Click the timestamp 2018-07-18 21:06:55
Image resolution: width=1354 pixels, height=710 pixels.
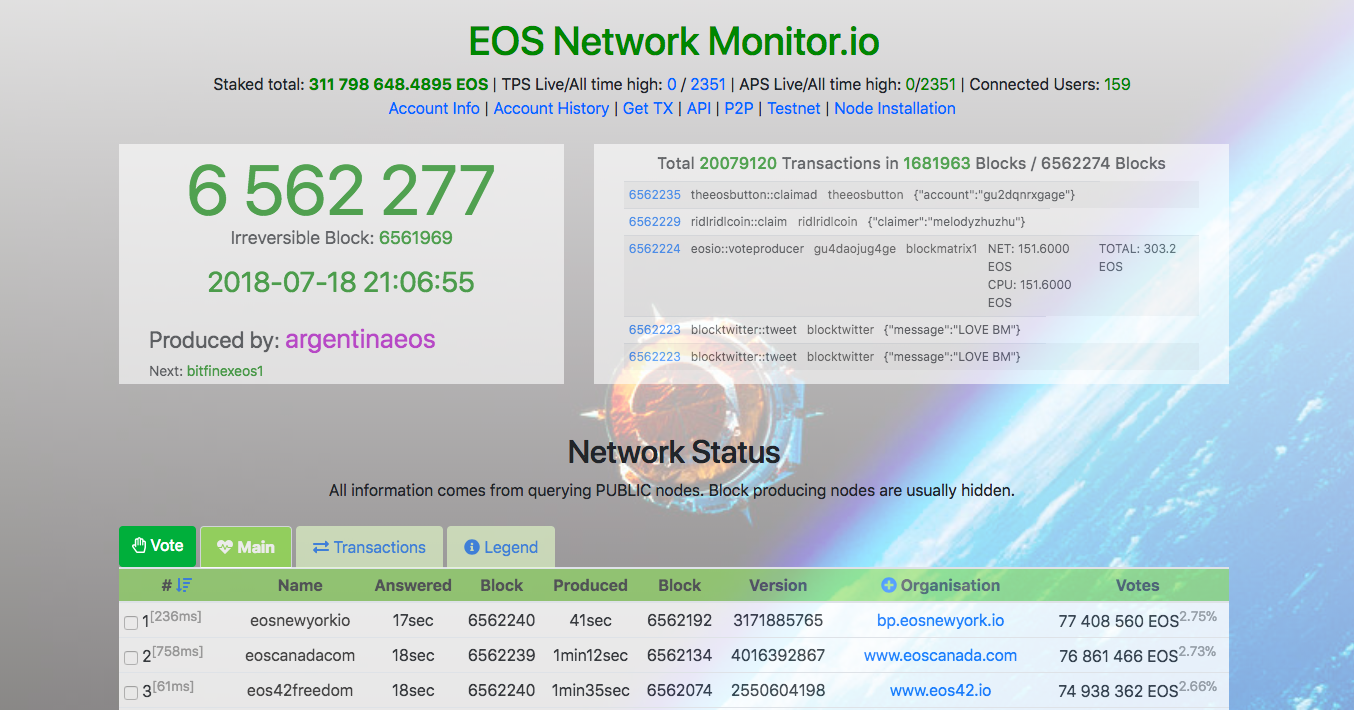(341, 282)
